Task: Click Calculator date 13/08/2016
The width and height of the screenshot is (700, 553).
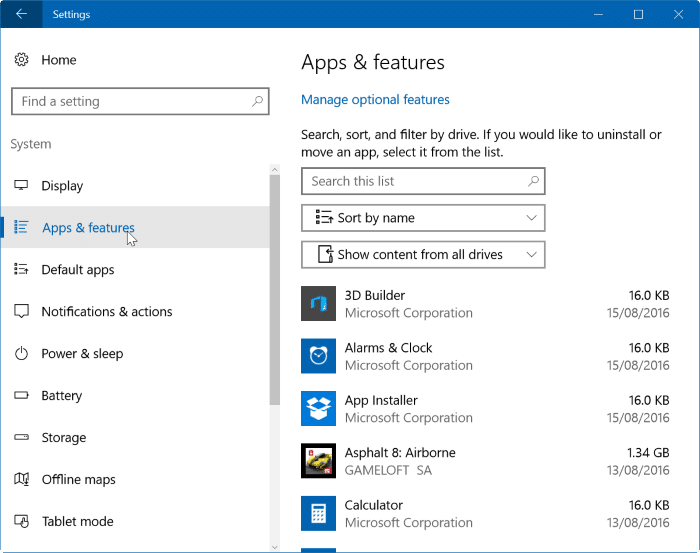Action: [x=638, y=523]
